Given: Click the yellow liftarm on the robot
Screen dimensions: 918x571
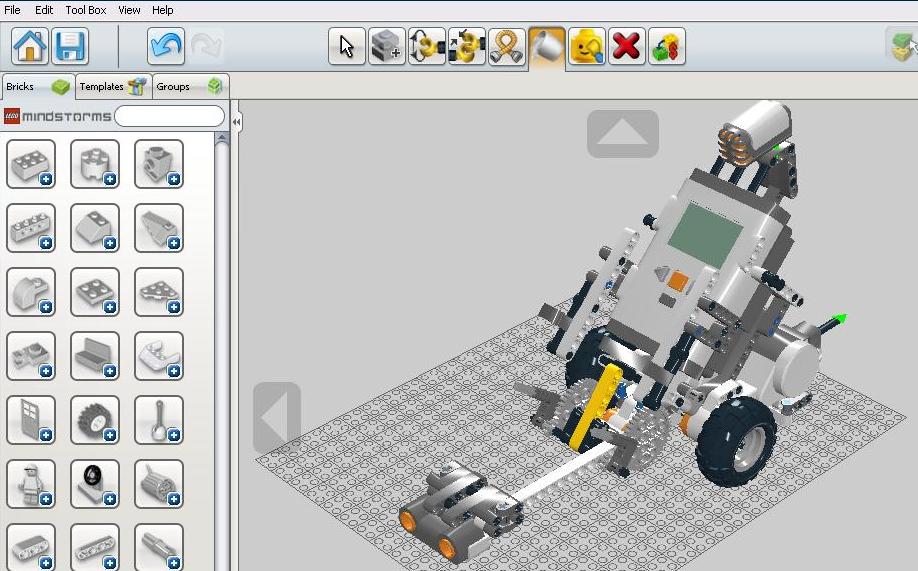Looking at the screenshot, I should [x=594, y=407].
